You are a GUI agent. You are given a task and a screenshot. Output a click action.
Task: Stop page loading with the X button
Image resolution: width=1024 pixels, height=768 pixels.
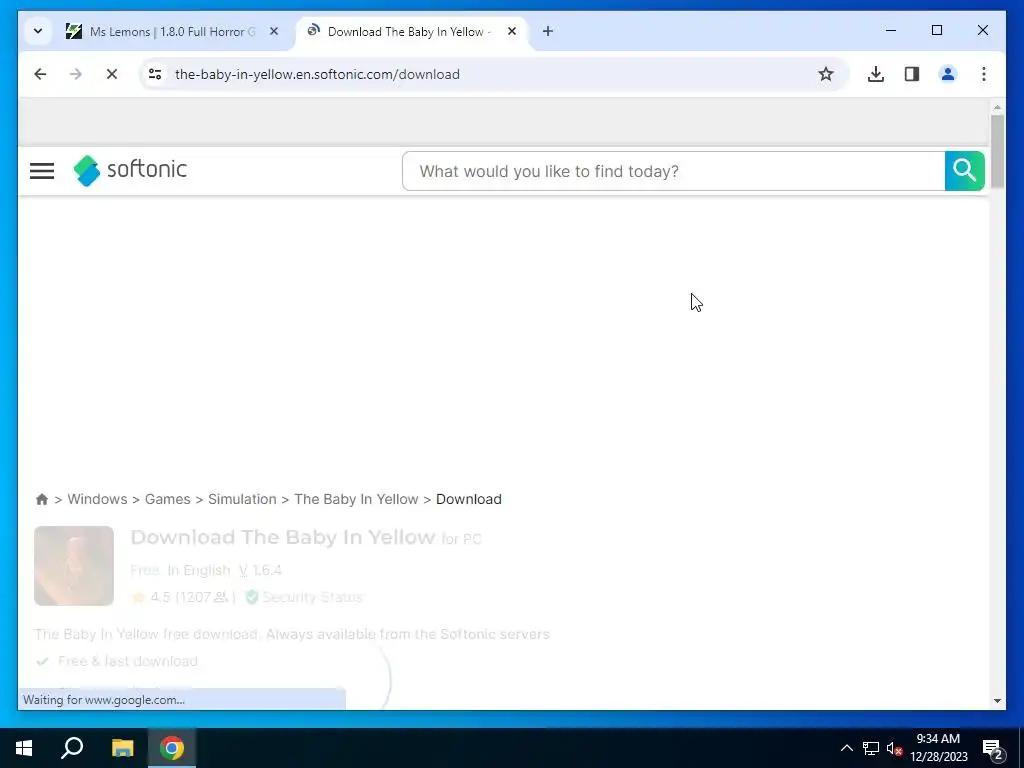[x=112, y=74]
